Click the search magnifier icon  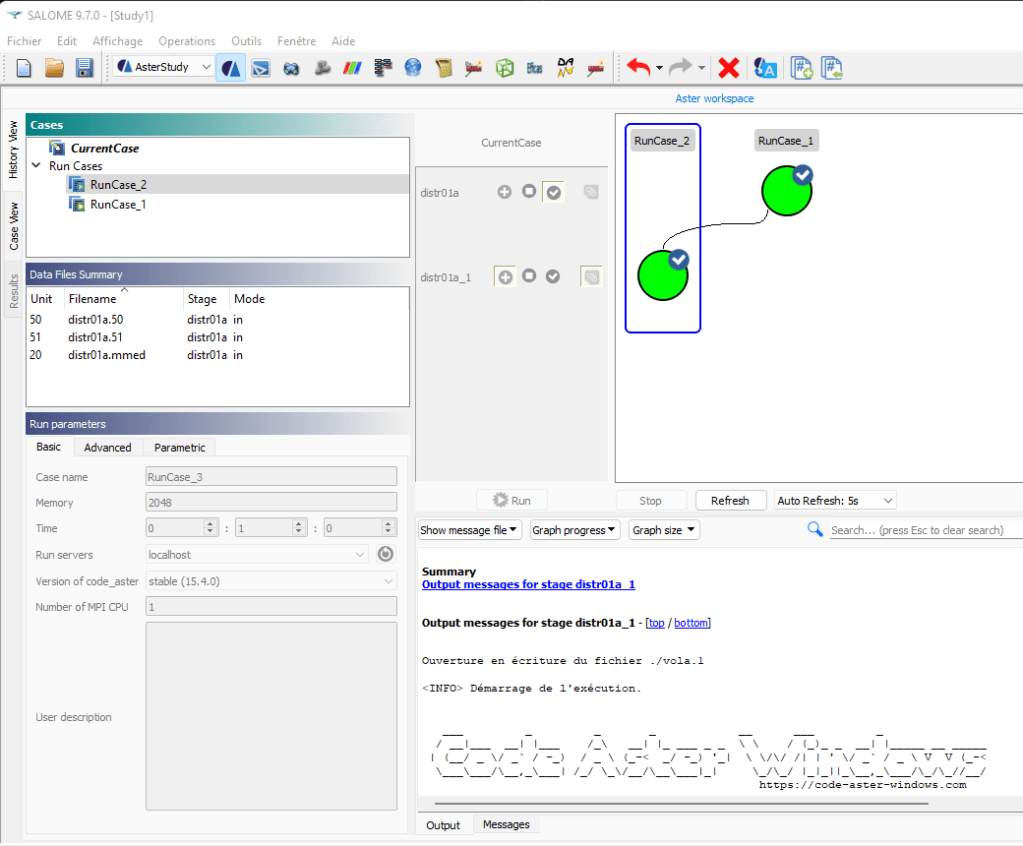point(815,530)
